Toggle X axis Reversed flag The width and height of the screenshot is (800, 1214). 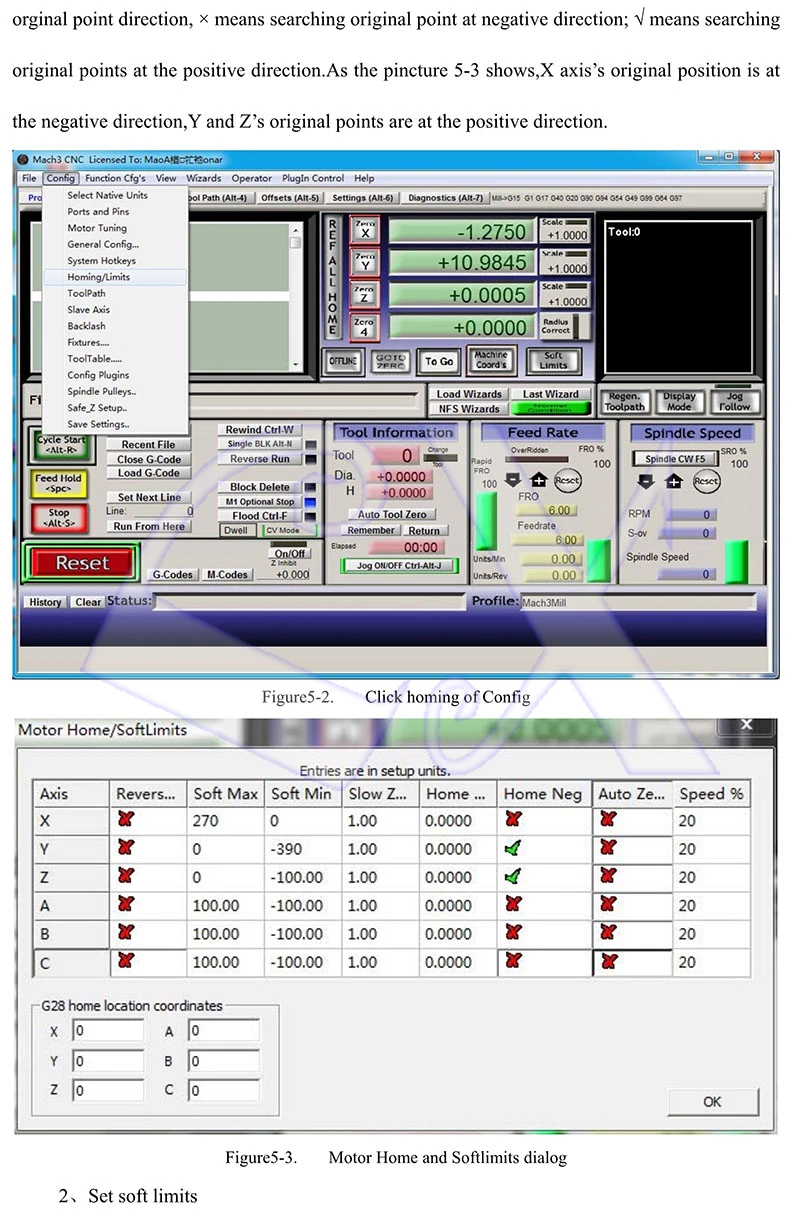124,820
